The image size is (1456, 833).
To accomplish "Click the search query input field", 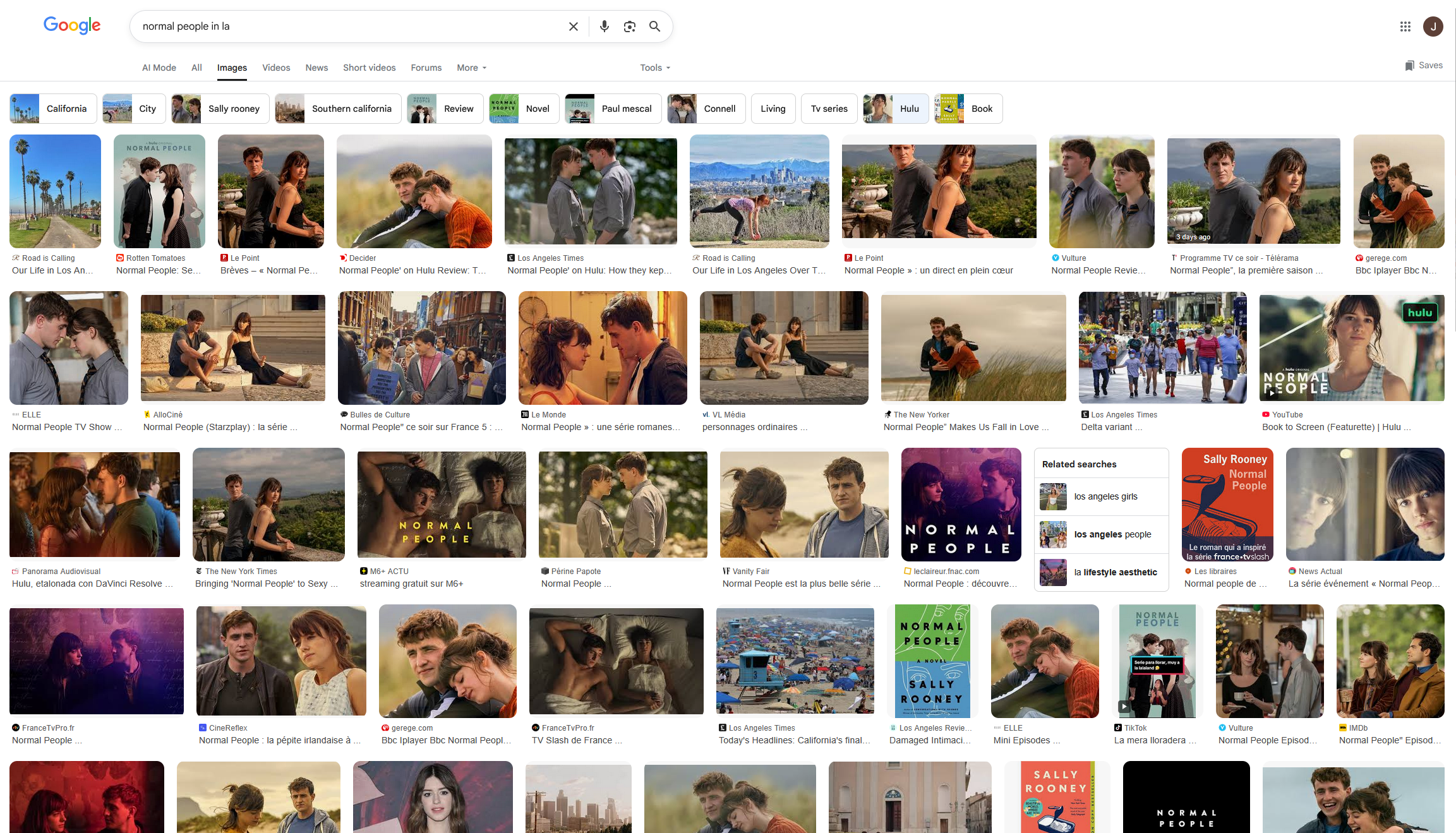I will 347,27.
